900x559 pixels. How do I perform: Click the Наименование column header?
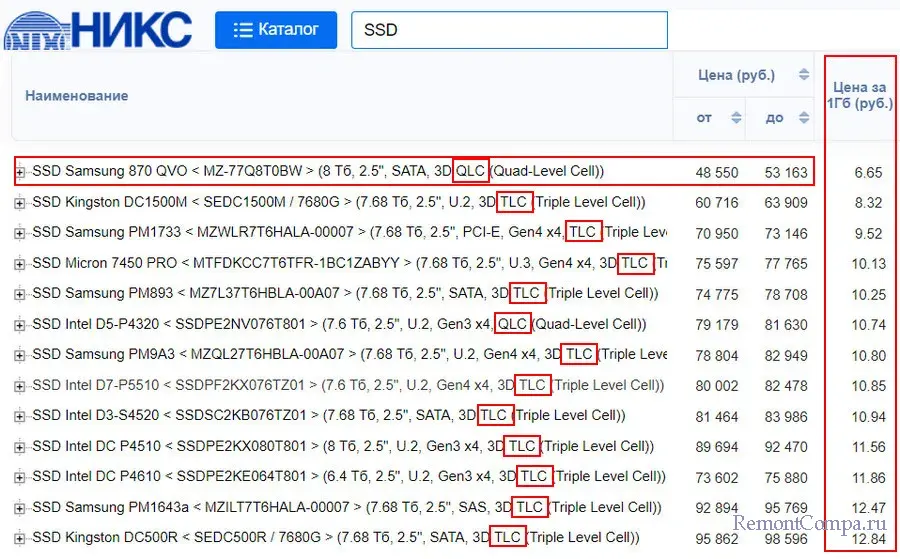coord(77,96)
